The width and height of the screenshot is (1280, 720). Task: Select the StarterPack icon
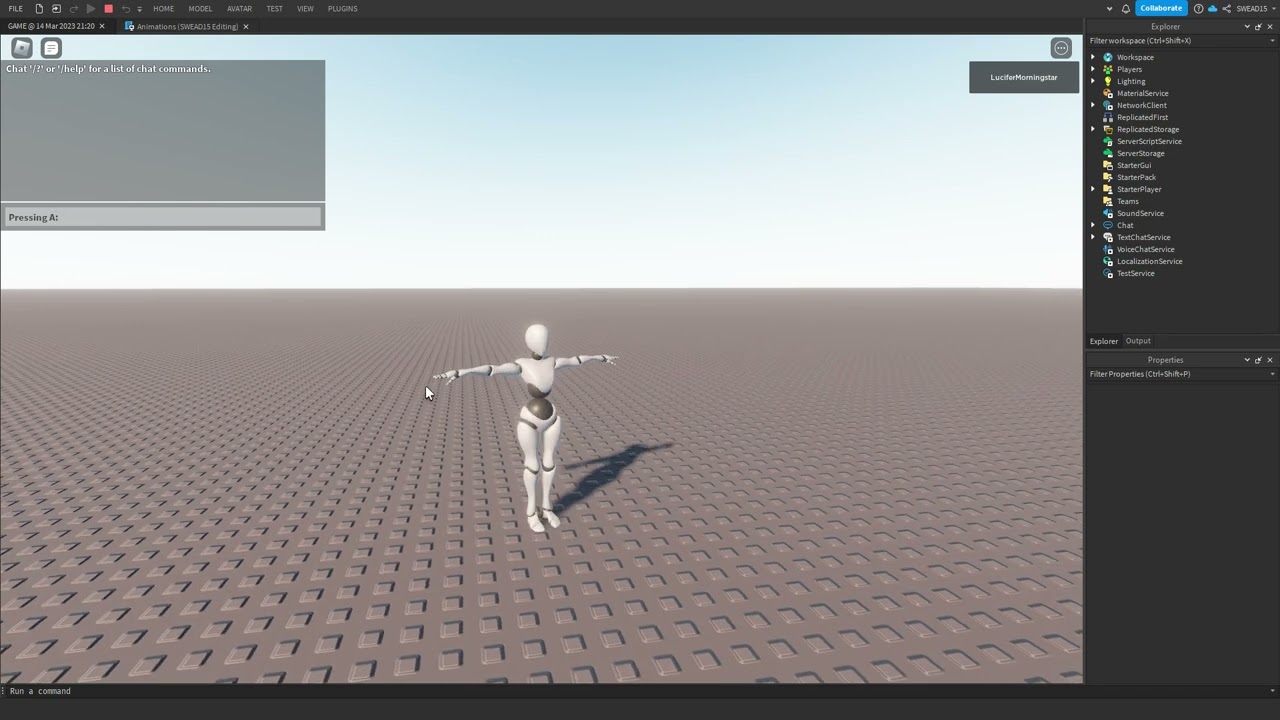tap(1108, 177)
